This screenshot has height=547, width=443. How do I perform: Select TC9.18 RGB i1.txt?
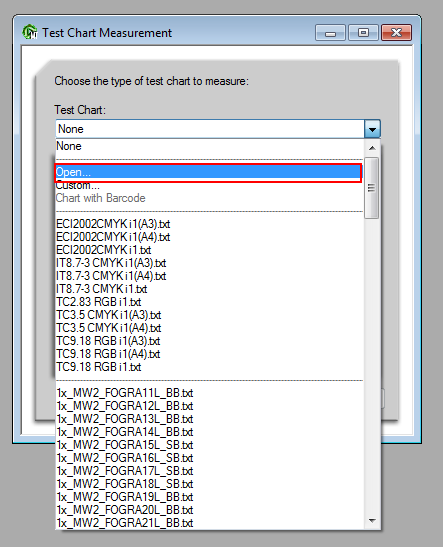pyautogui.click(x=209, y=367)
